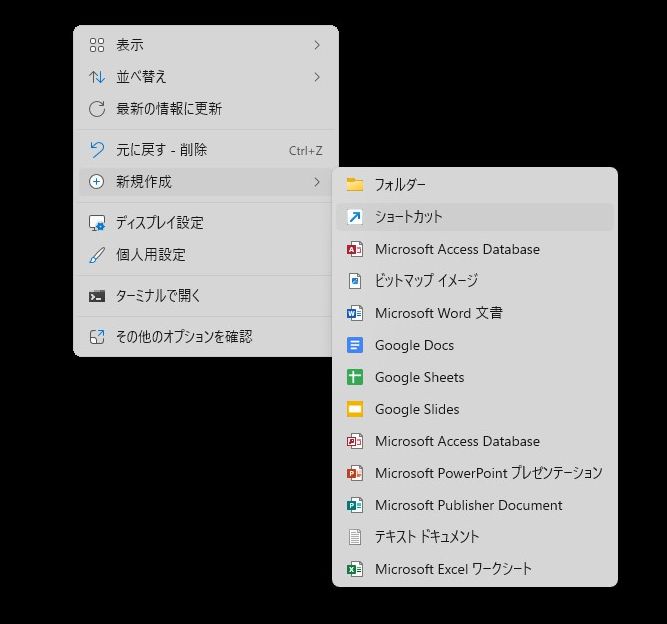Click the yellow folder icon for フォルダー
This screenshot has width=667, height=624.
tap(354, 185)
